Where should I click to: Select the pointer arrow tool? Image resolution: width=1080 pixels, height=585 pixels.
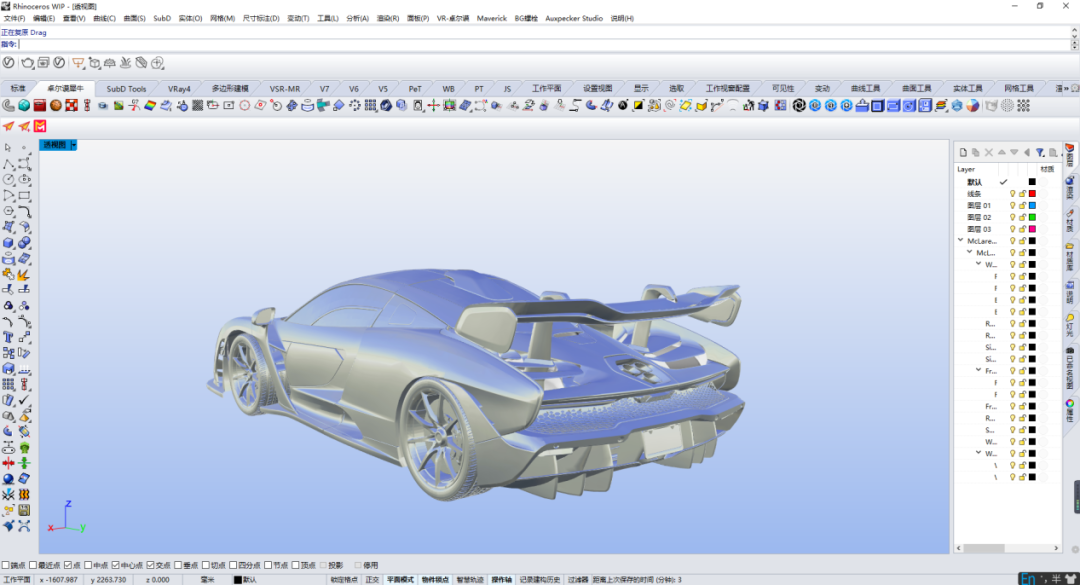click(8, 147)
